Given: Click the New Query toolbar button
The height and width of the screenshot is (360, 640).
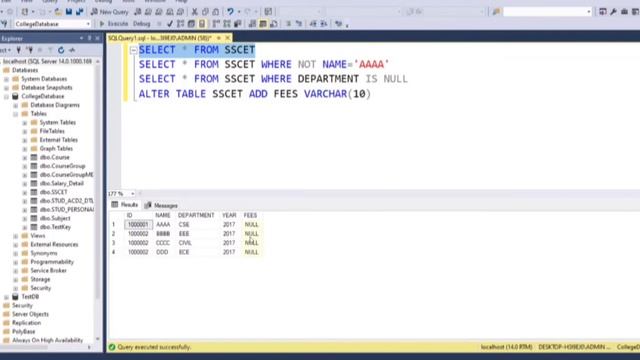Looking at the screenshot, I should (x=109, y=12).
